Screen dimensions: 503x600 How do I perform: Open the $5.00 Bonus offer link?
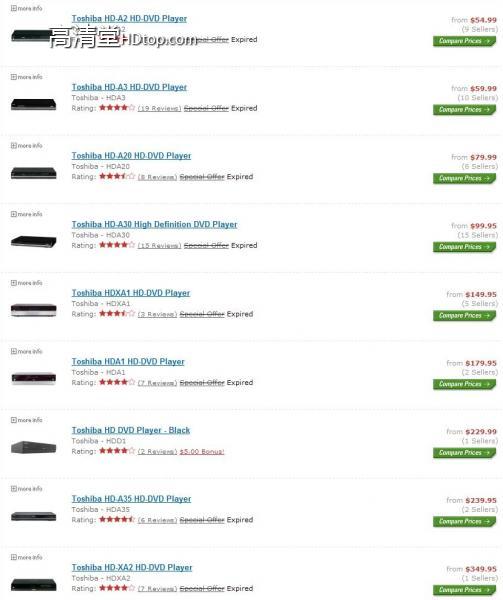[x=202, y=452]
